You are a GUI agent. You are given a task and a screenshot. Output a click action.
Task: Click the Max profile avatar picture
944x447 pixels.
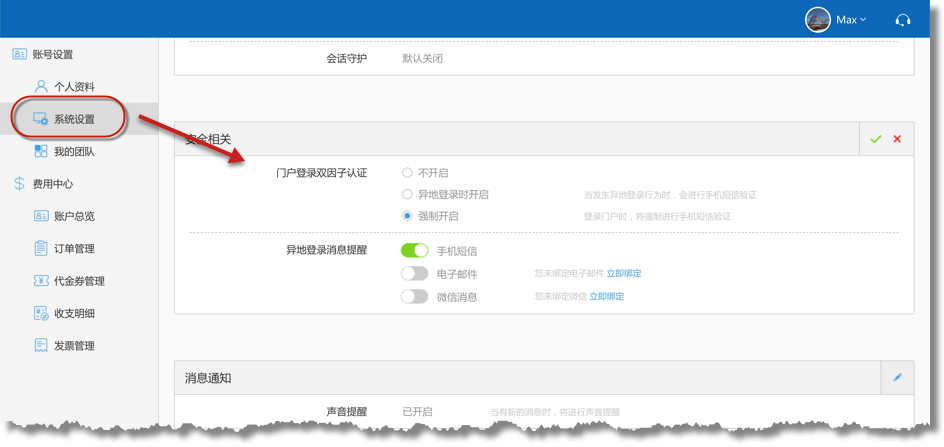pos(818,20)
